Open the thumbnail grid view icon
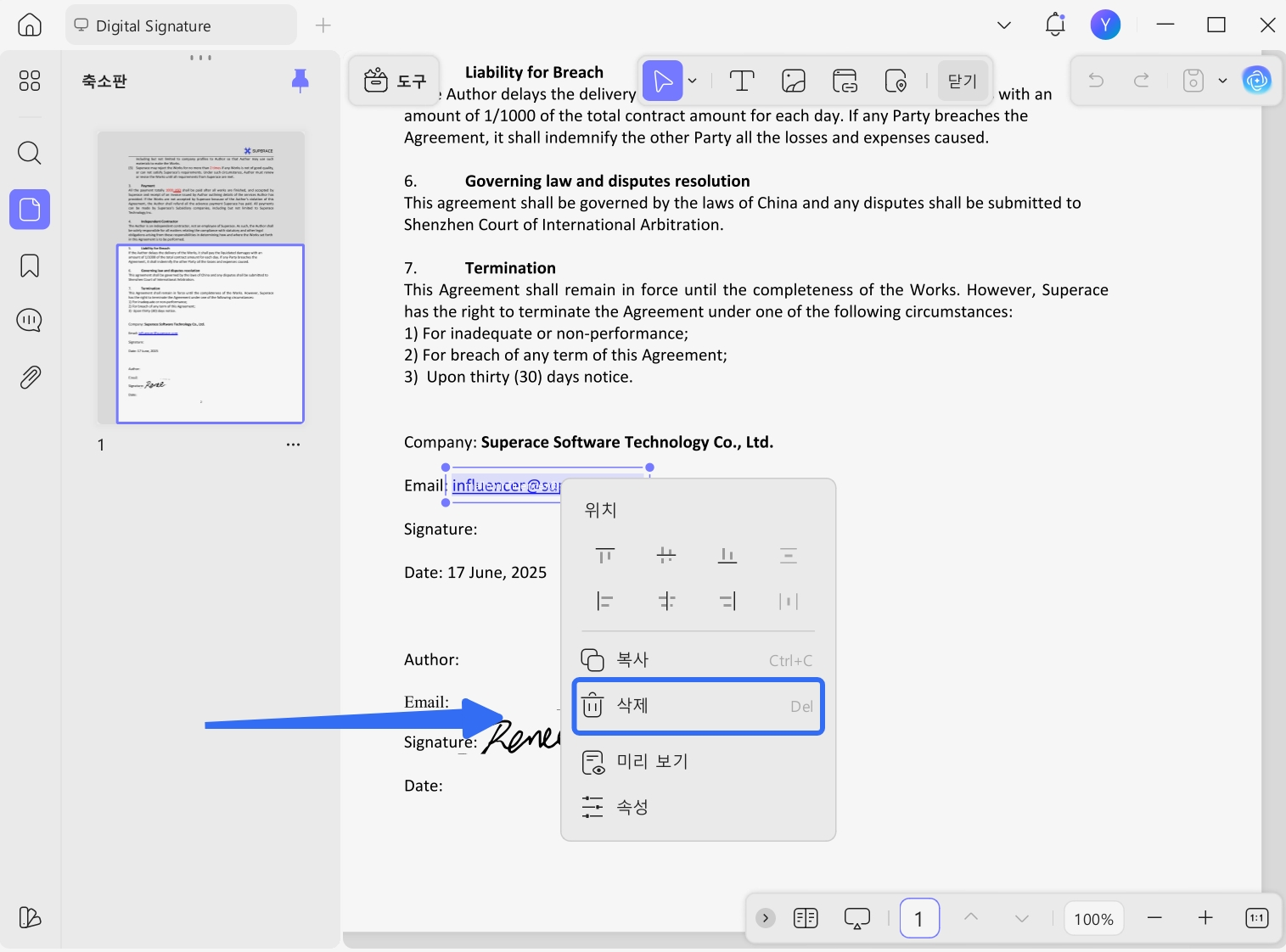 (x=30, y=81)
